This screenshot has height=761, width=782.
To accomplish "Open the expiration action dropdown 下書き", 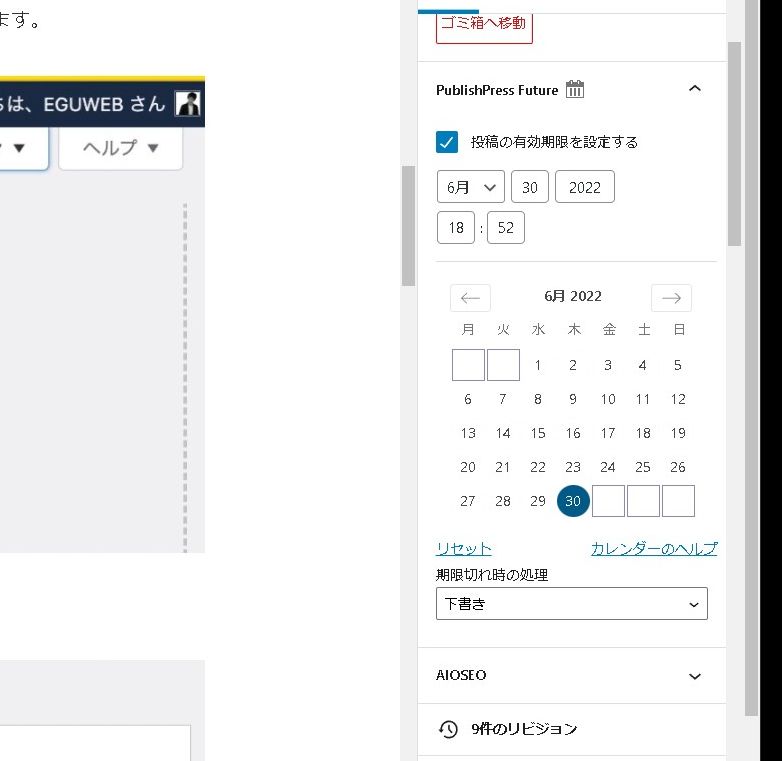I will coord(572,604).
